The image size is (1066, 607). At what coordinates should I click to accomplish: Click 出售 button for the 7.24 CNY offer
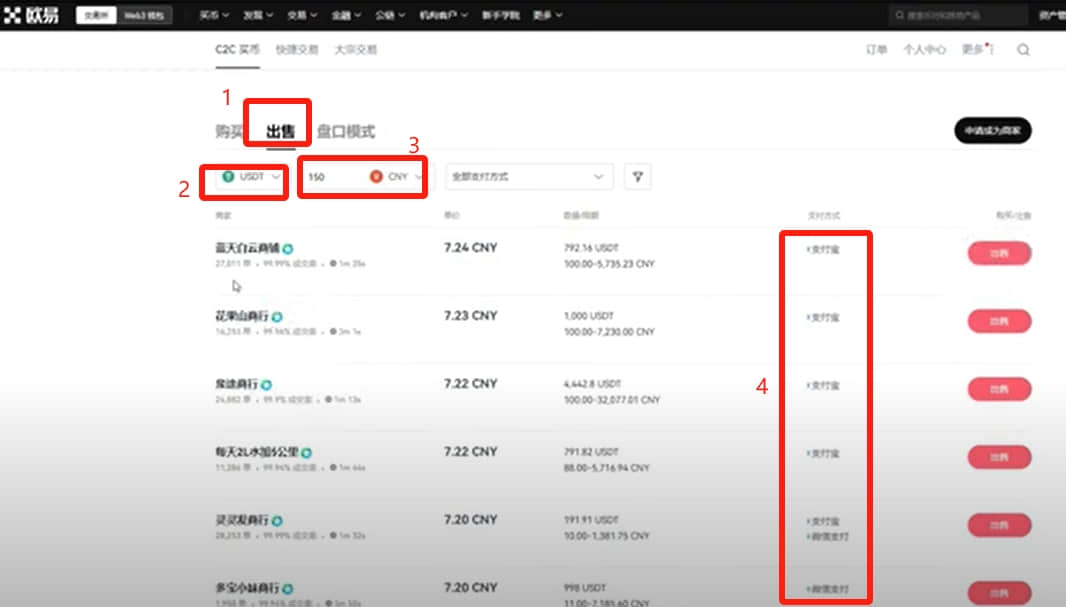[999, 254]
